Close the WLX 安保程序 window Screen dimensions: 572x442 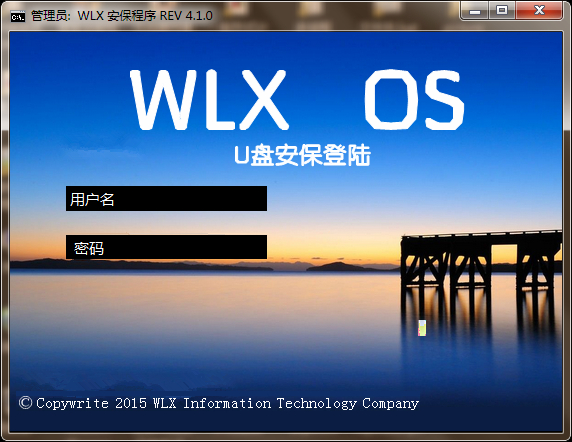pyautogui.click(x=539, y=10)
